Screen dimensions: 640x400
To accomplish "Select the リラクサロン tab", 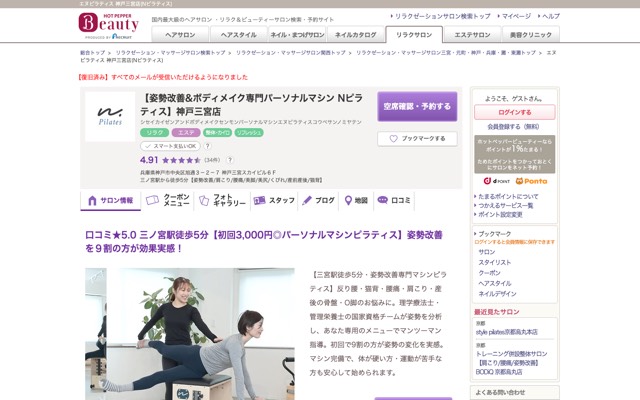I will [414, 35].
